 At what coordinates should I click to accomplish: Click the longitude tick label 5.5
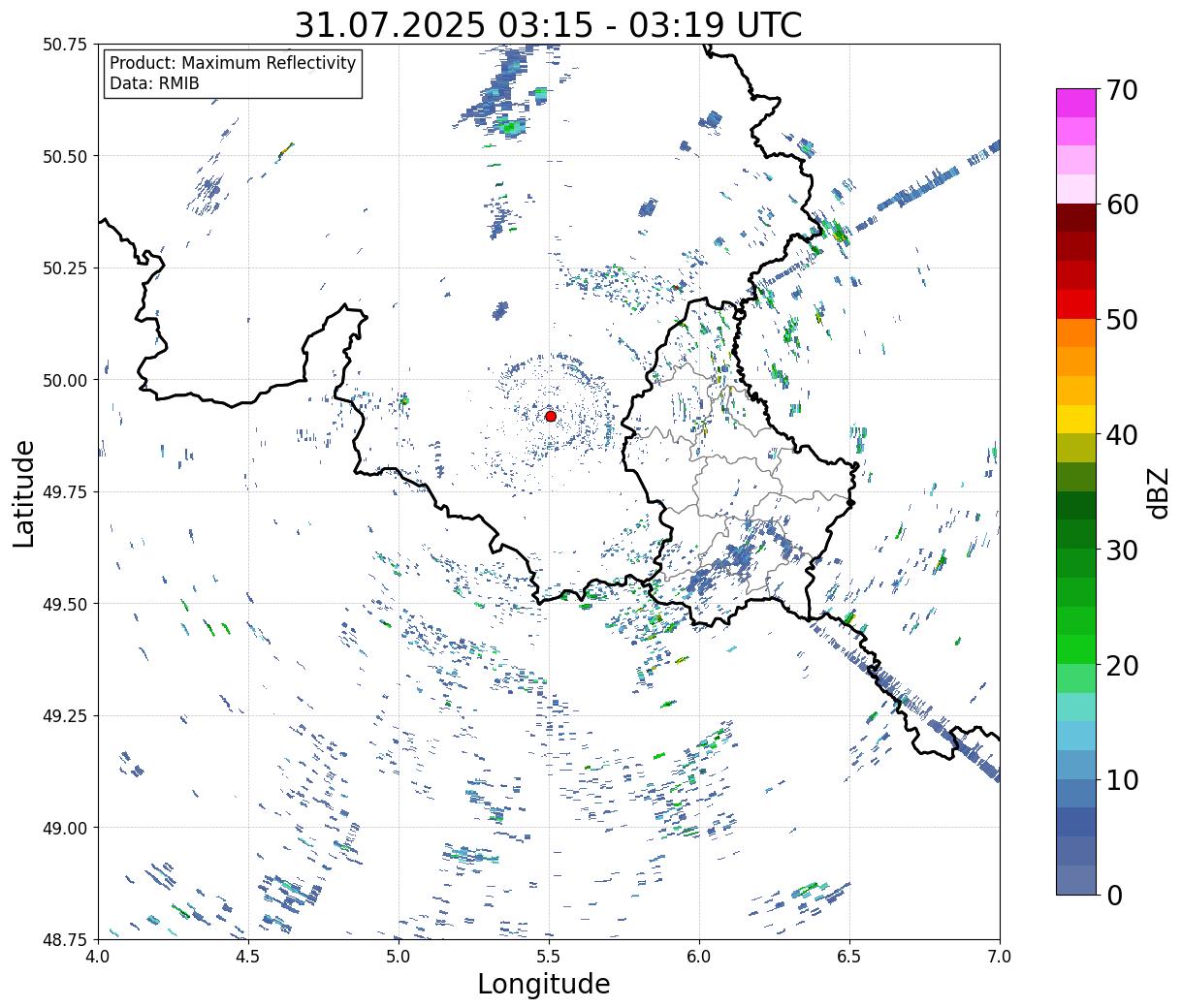pyautogui.click(x=548, y=957)
